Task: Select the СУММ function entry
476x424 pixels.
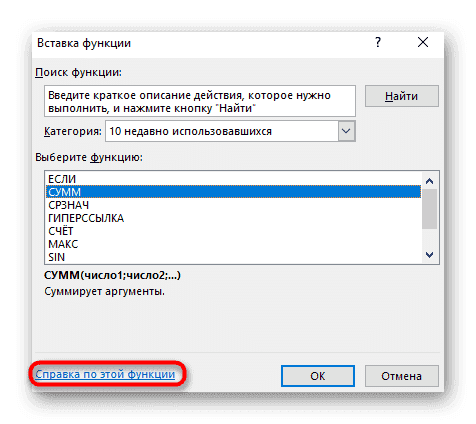Action: [233, 192]
